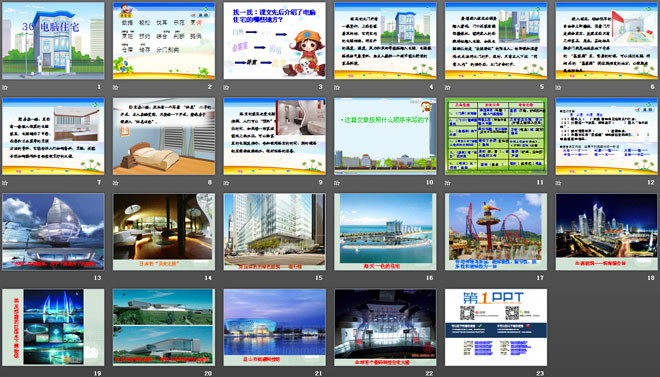Select slide 3 with cartoon girl in orange hat
Screen dimensions: 660x377
point(274,40)
